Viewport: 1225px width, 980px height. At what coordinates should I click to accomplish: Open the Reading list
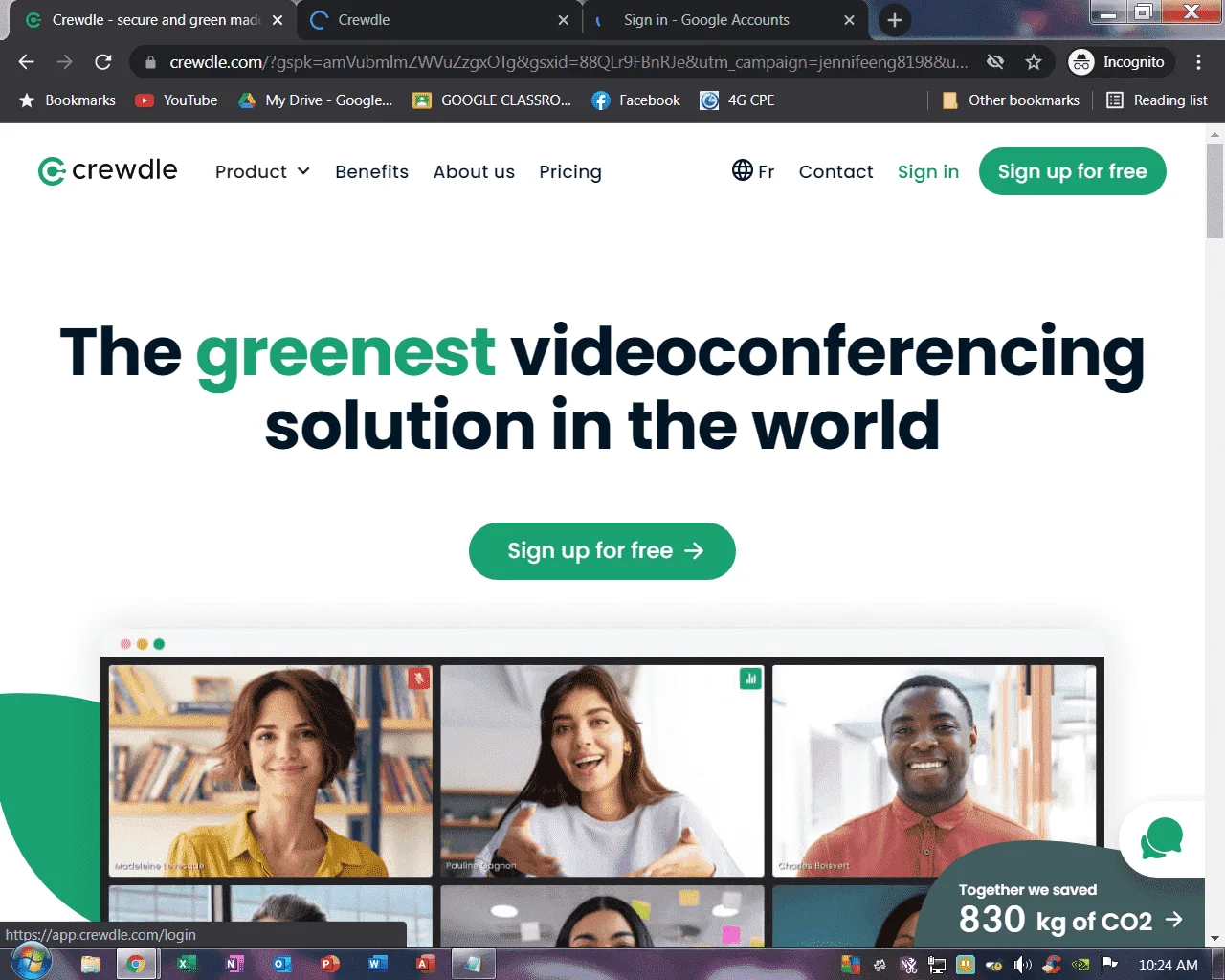coord(1157,100)
